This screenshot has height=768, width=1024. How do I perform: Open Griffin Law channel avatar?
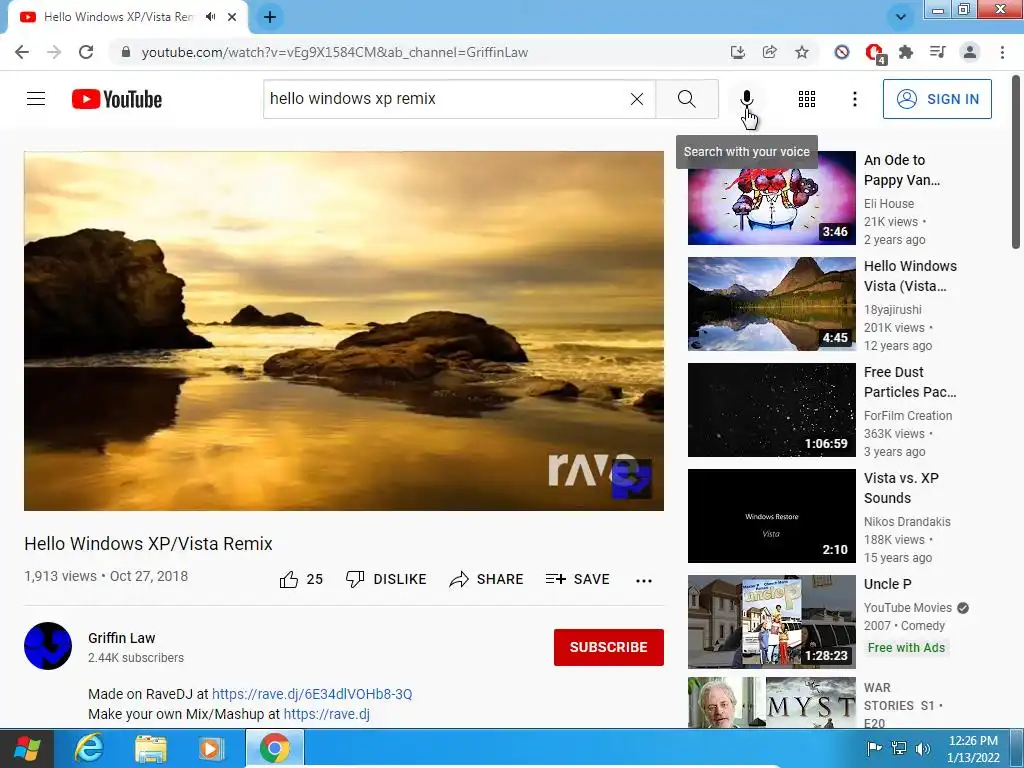click(x=48, y=646)
